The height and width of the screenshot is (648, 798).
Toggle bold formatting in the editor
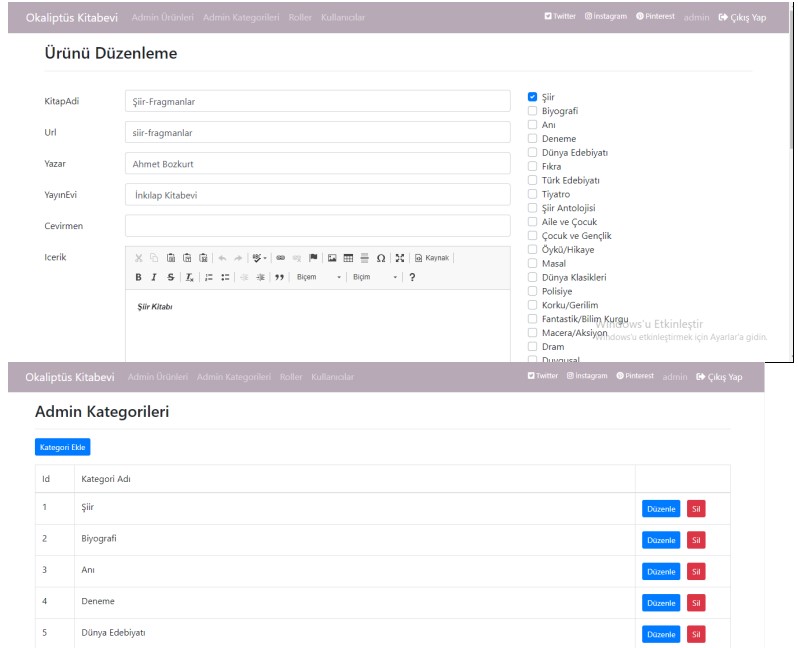click(x=138, y=277)
